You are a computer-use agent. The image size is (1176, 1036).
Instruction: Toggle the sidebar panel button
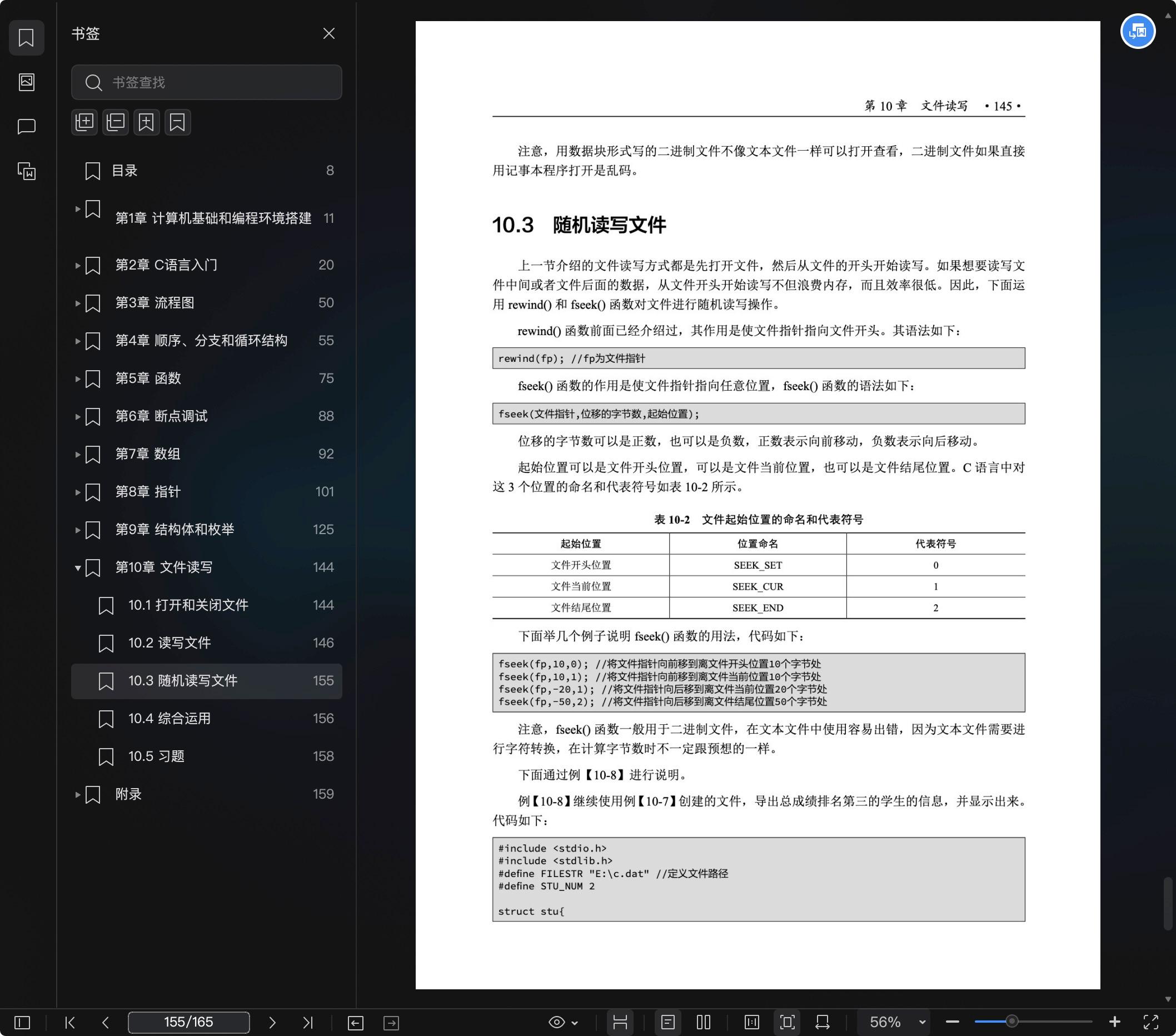pyautogui.click(x=22, y=1022)
